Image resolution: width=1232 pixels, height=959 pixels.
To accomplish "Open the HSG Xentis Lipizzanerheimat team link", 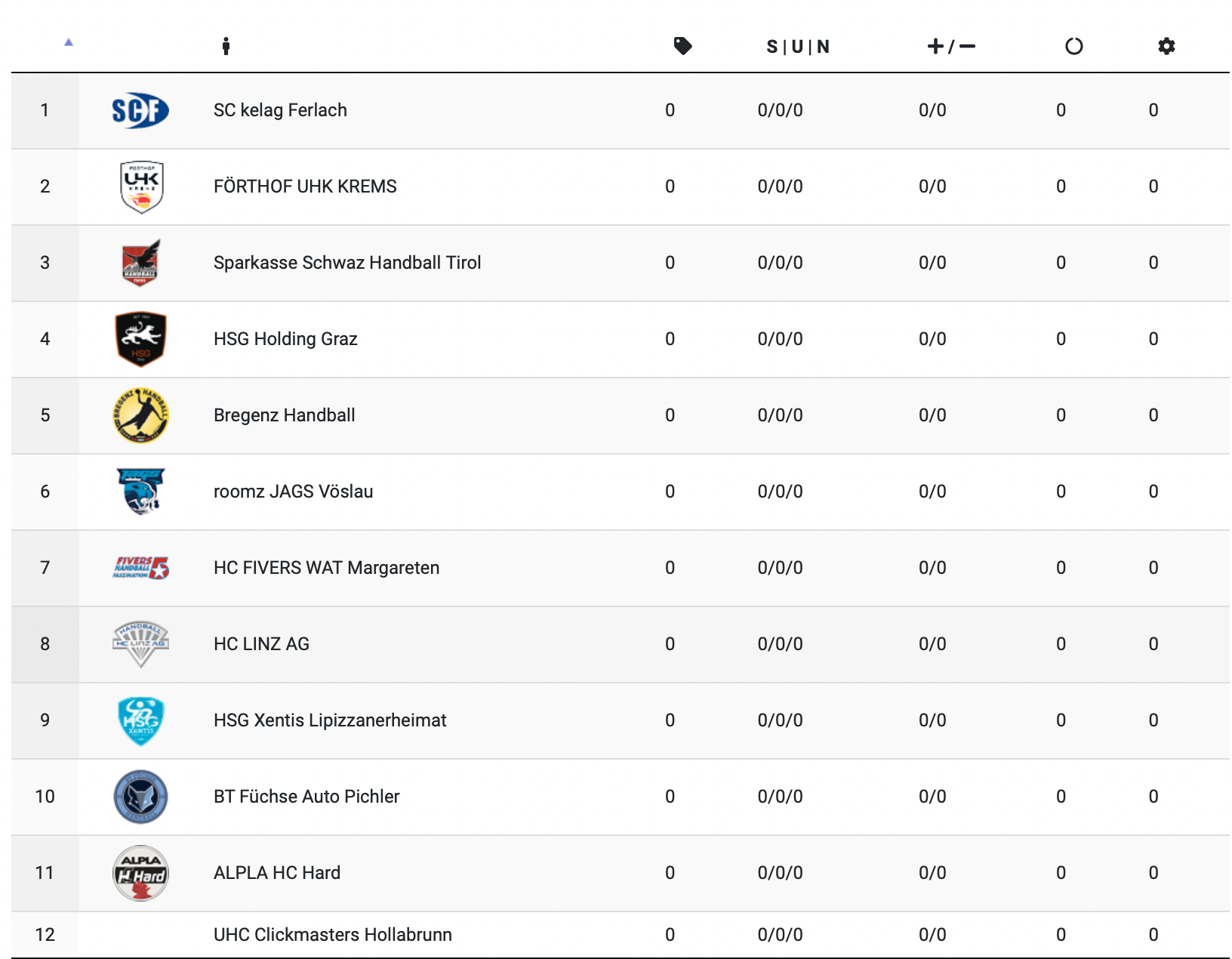I will 330,720.
